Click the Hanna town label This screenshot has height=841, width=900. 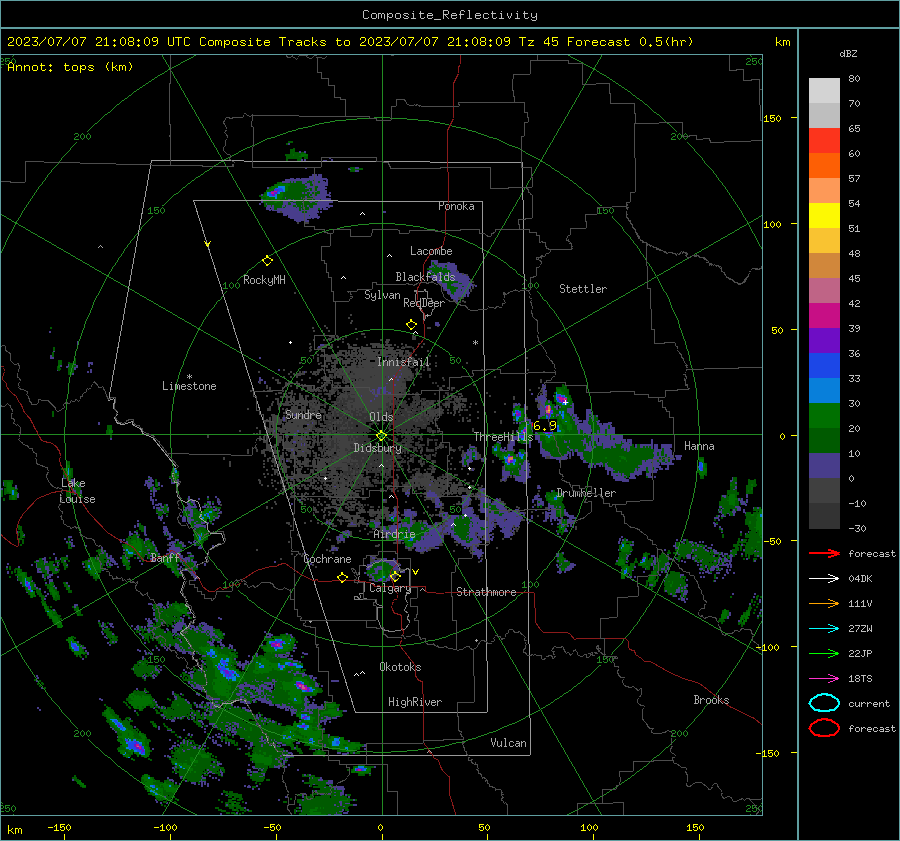point(699,446)
